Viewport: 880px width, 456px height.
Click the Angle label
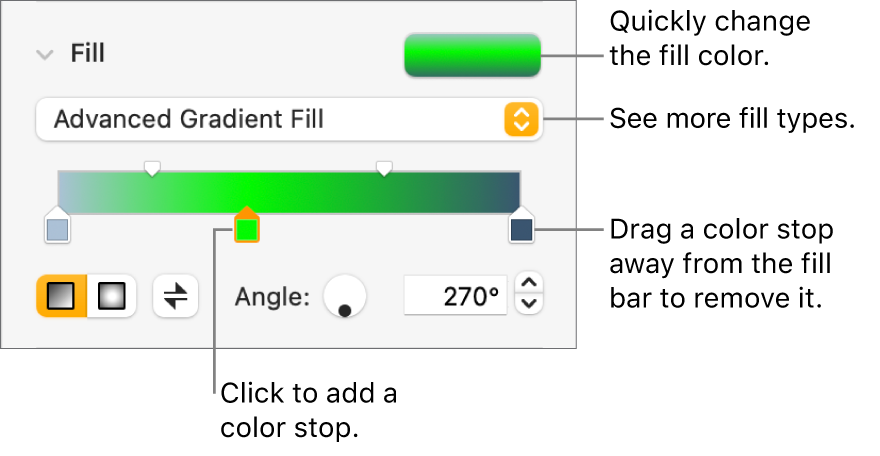tap(272, 297)
